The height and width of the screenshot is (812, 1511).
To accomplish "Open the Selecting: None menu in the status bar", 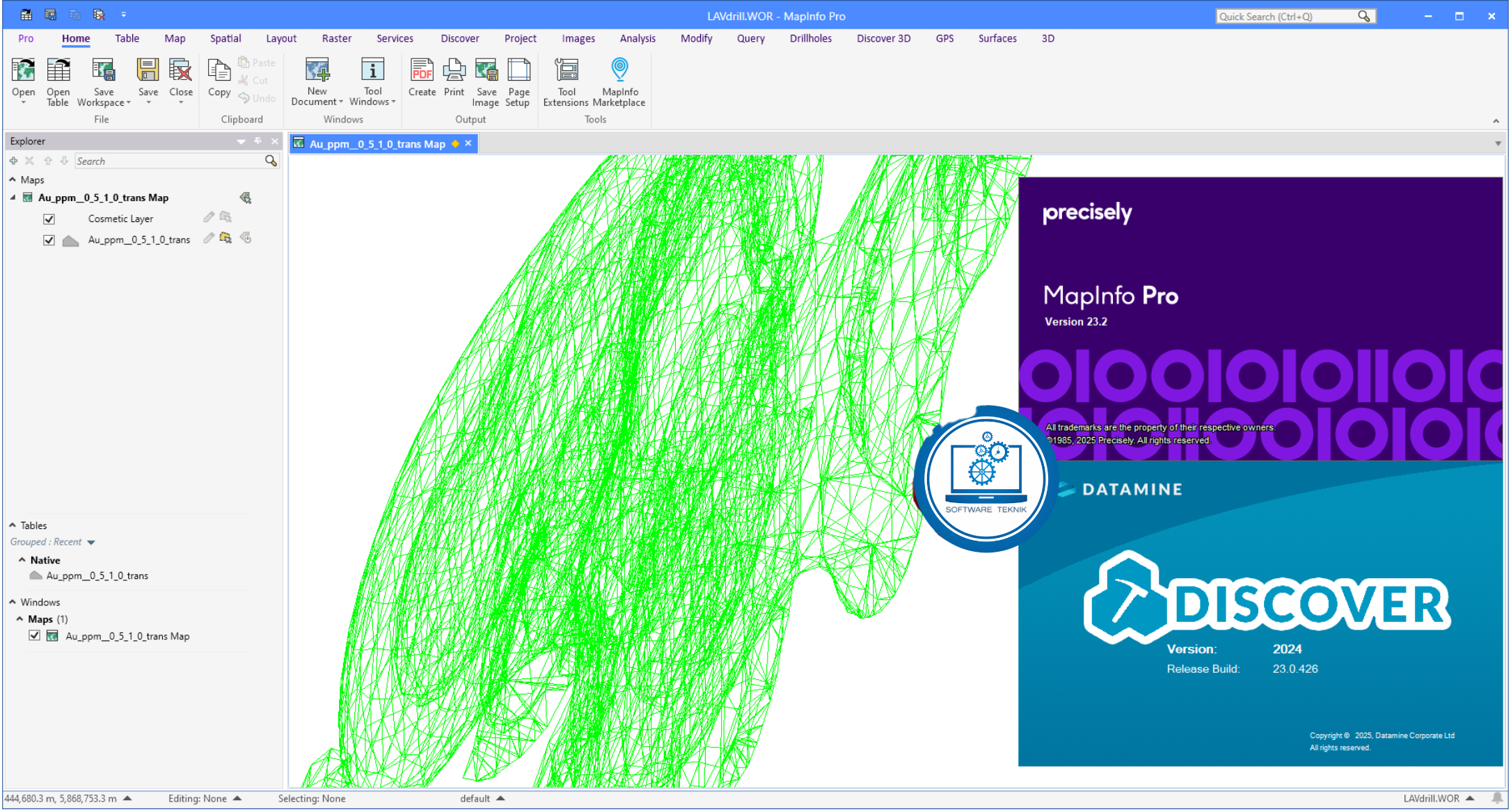I will (x=312, y=799).
